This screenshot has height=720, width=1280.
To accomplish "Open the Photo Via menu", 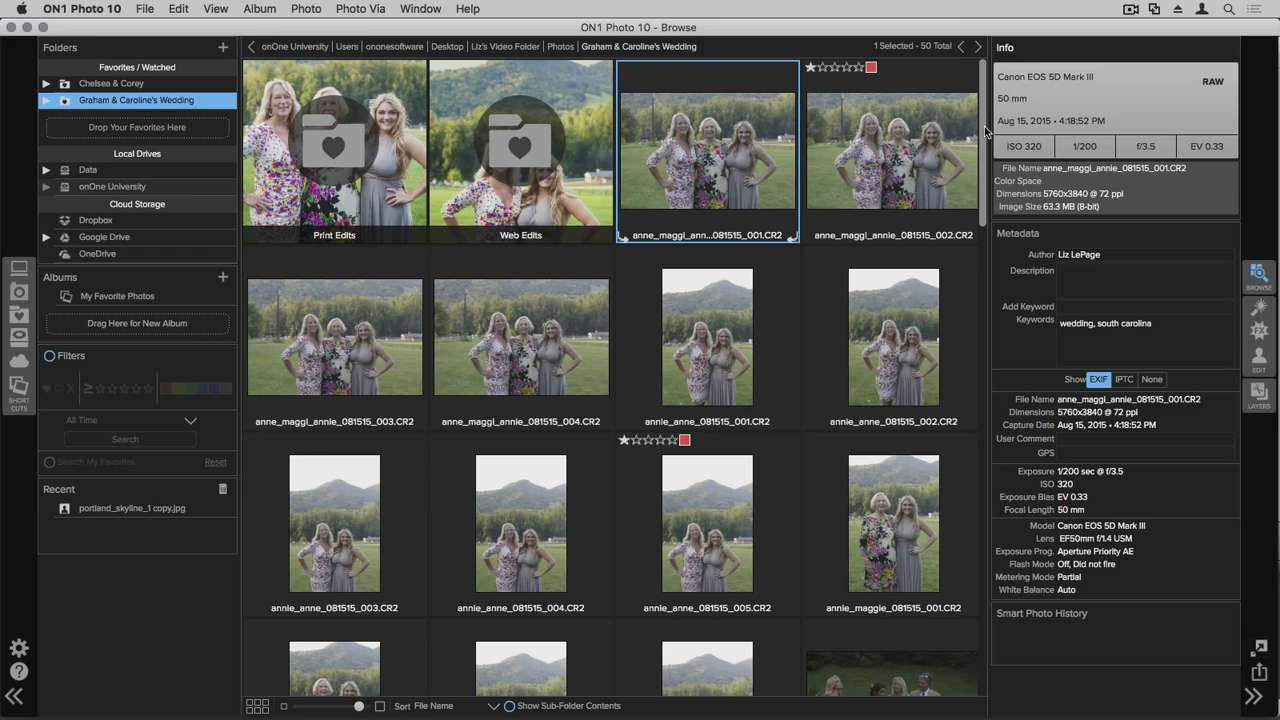I will click(x=360, y=9).
